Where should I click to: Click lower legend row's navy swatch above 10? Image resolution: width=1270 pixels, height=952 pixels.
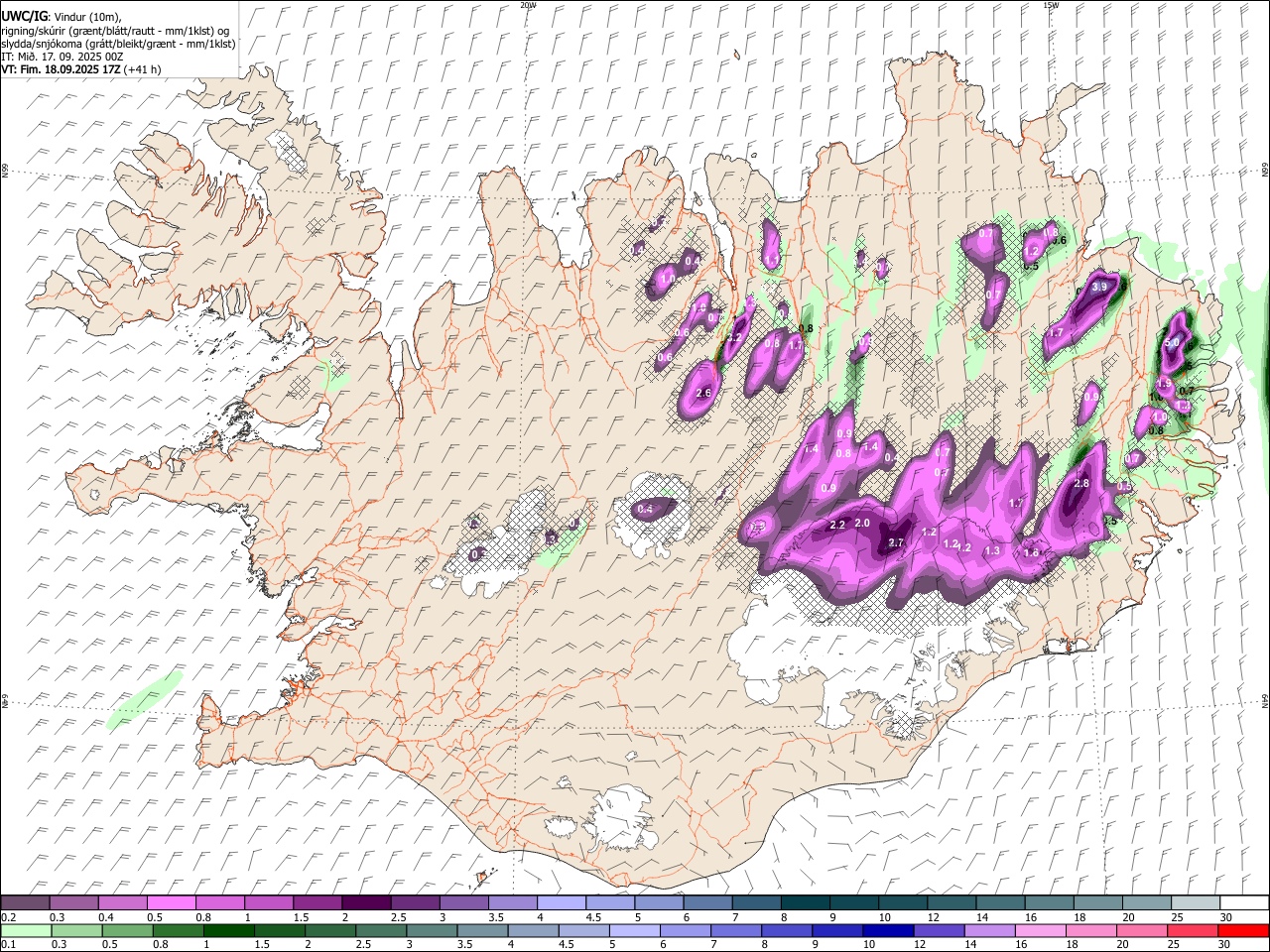point(888,930)
